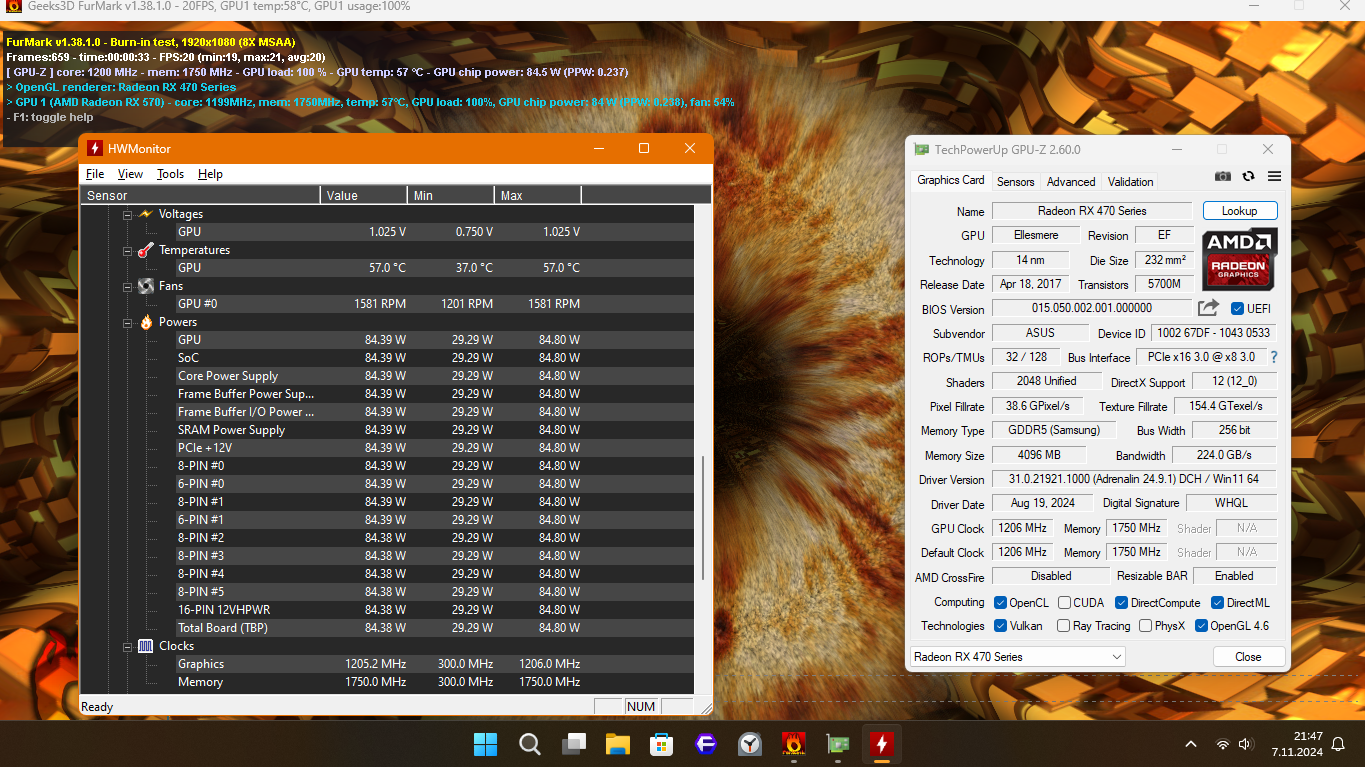This screenshot has height=767, width=1365.
Task: Click the clock app taskbar icon
Action: [x=749, y=744]
